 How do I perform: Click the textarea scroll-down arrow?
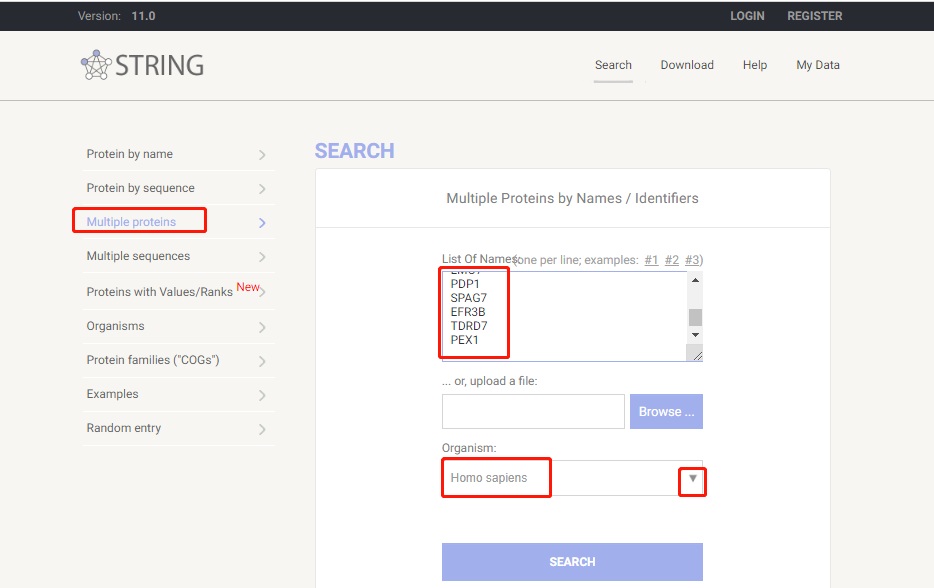coord(695,335)
